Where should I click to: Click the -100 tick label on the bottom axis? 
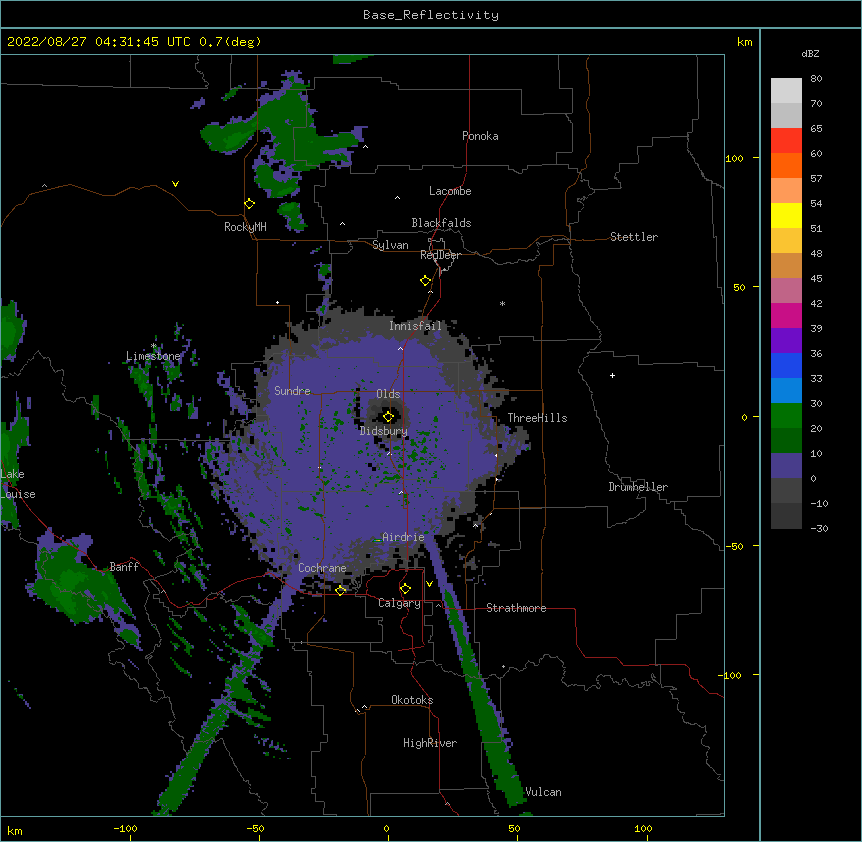(x=125, y=828)
